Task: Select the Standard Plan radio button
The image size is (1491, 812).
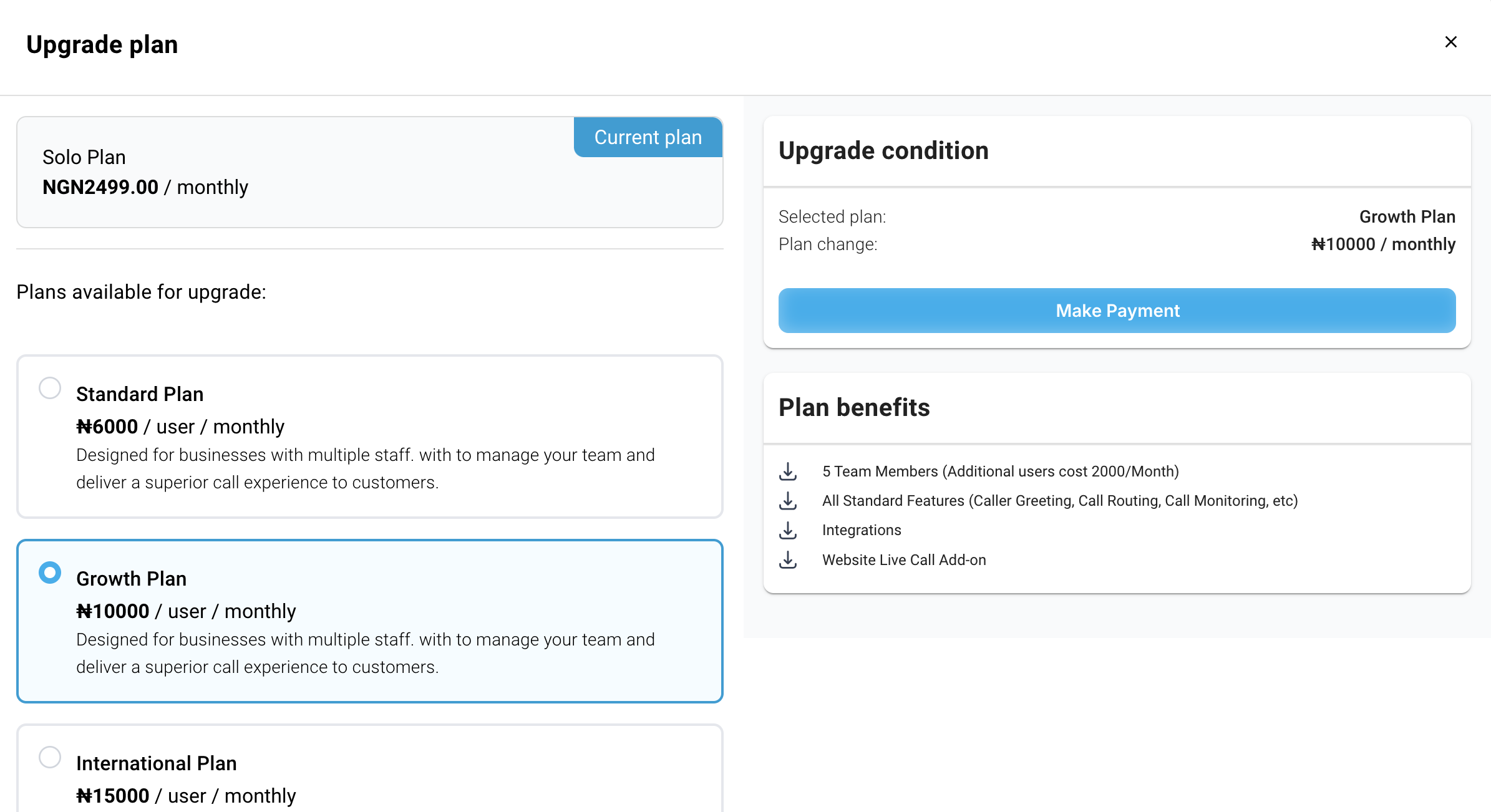Action: coord(50,388)
